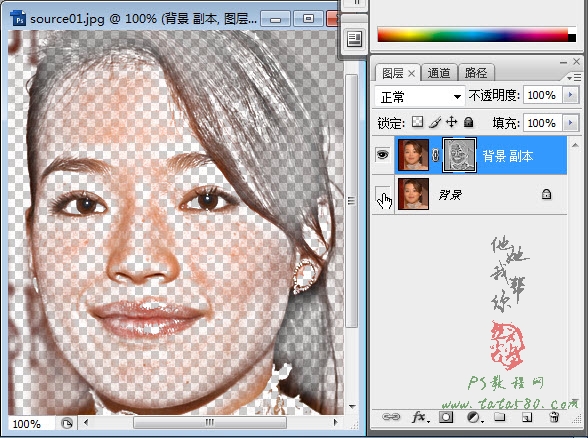Click the vertical scrollbar thumb of document
Viewport: 588px width, 438px height.
point(351,201)
